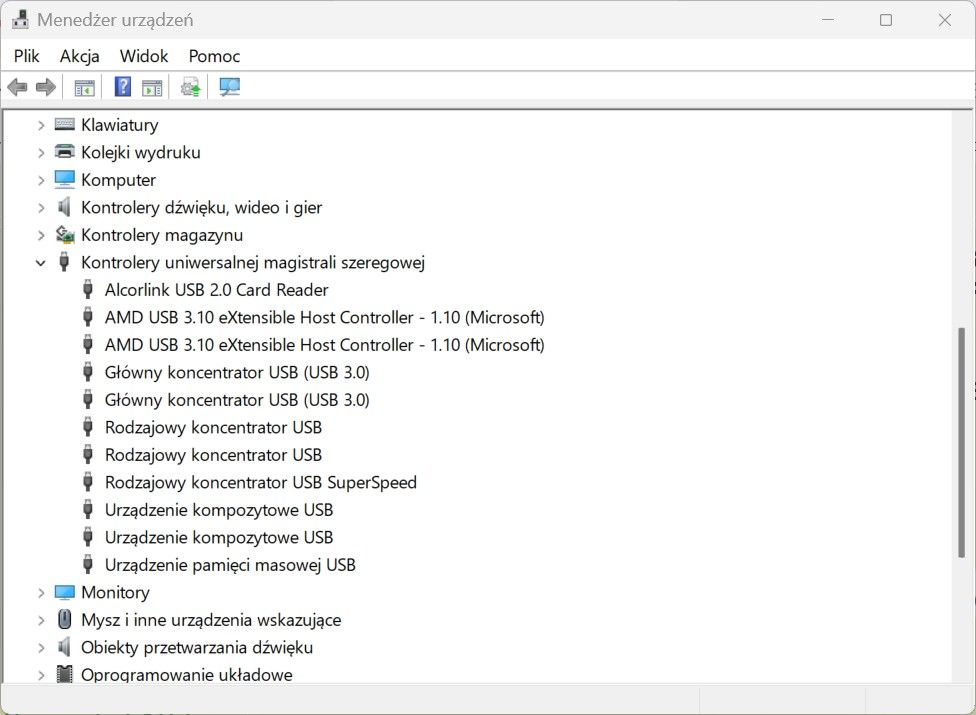This screenshot has height=715, width=976.
Task: Select first Rodzajowy koncentrator USB entry
Action: click(x=214, y=428)
